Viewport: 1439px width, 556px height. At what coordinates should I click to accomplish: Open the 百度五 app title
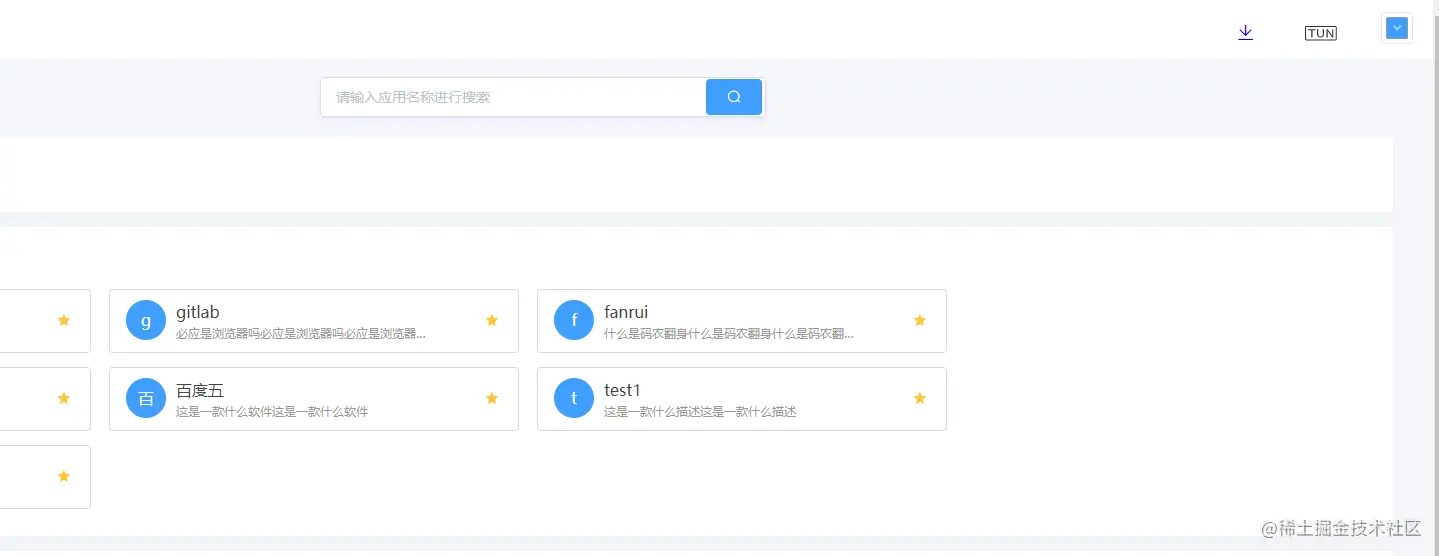[200, 390]
